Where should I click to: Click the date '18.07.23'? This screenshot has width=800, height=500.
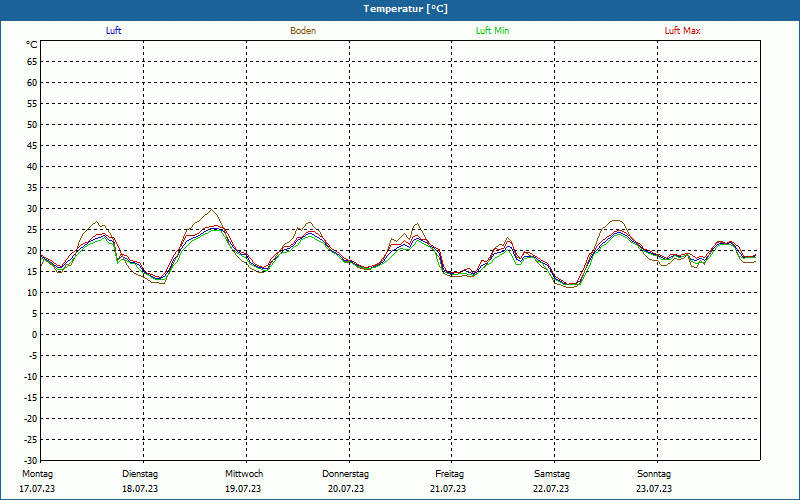(140, 489)
